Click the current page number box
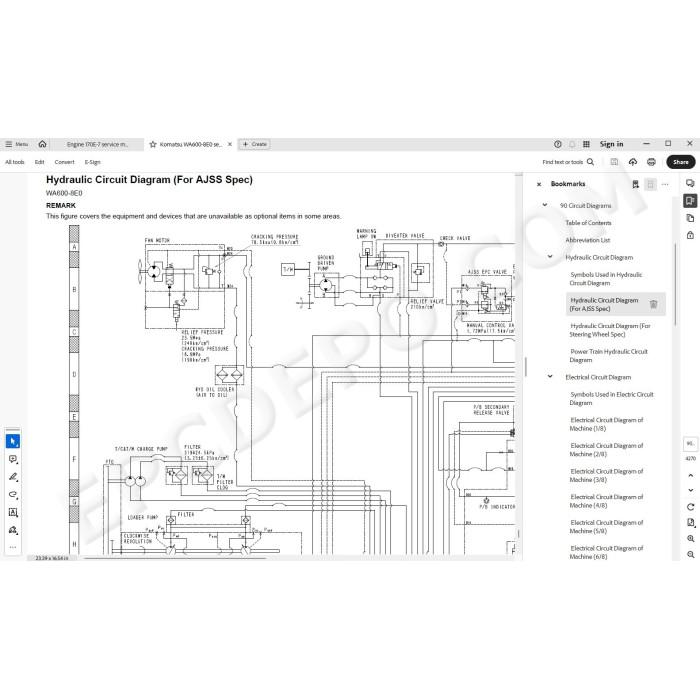 [690, 444]
